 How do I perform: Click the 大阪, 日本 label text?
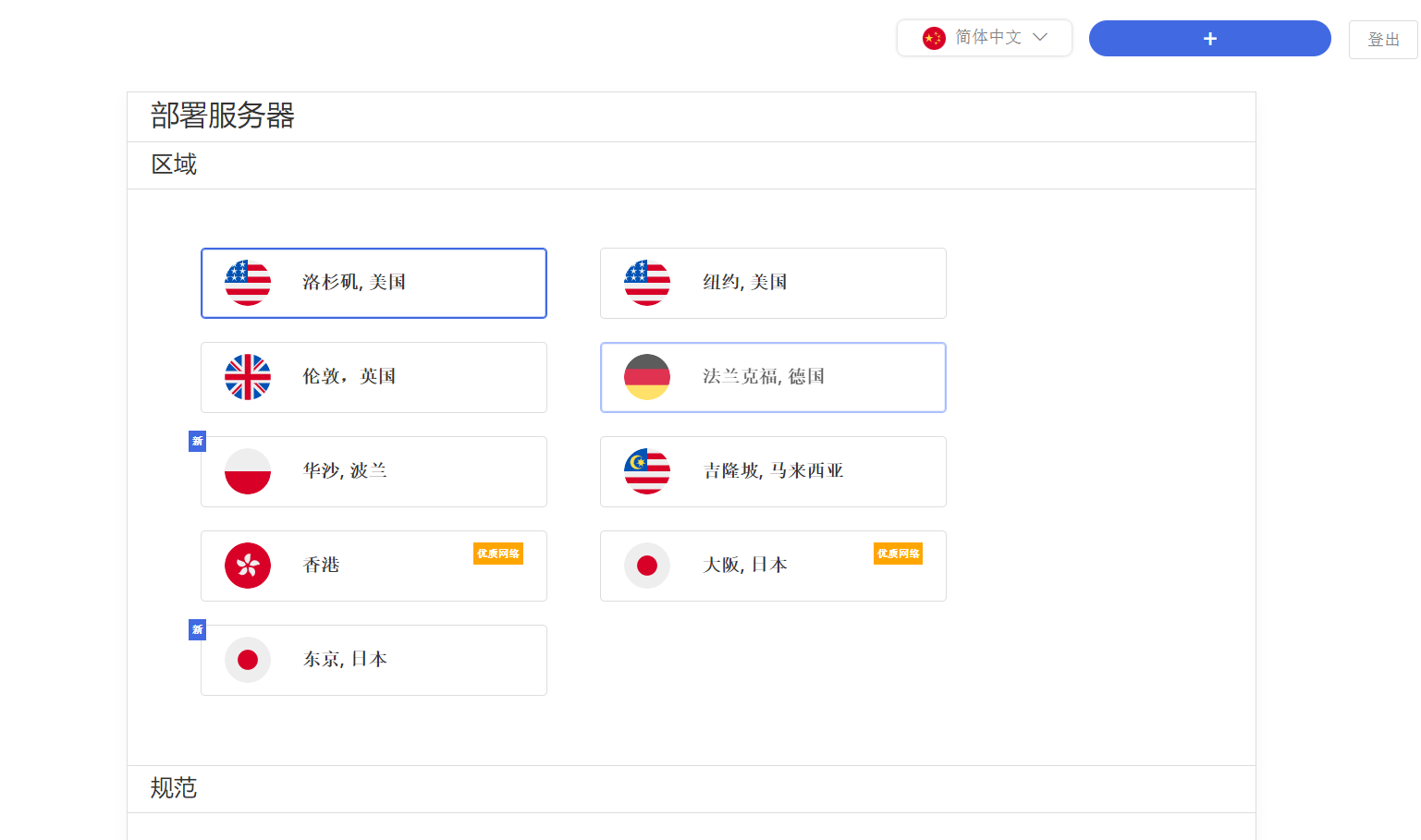(745, 566)
